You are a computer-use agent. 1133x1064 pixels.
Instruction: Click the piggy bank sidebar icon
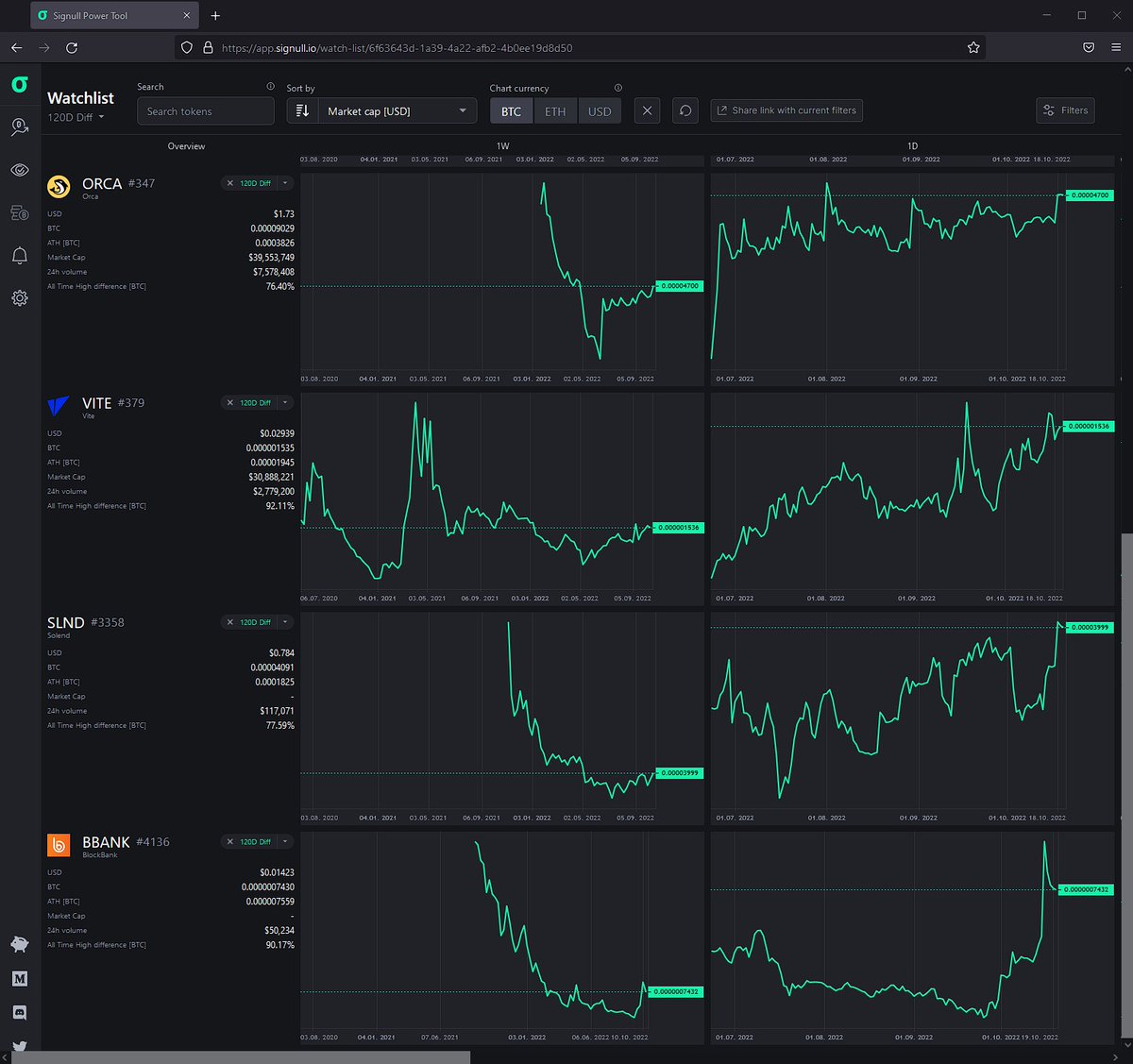click(x=19, y=944)
